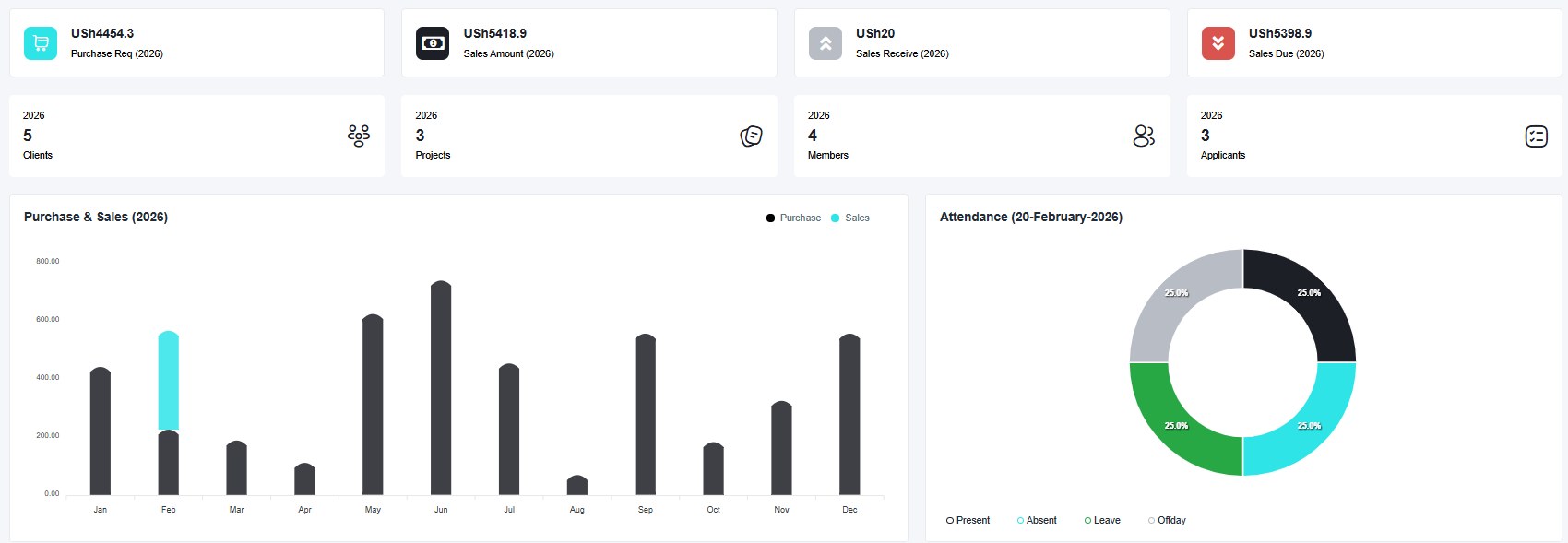Click the Projects card icon

pos(752,136)
